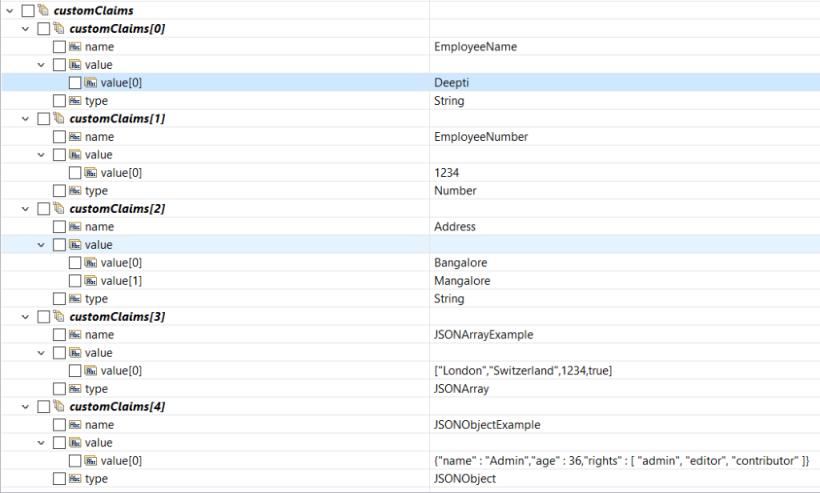Image resolution: width=820 pixels, height=493 pixels.
Task: Click the Bangalore value cell
Action: tap(460, 262)
